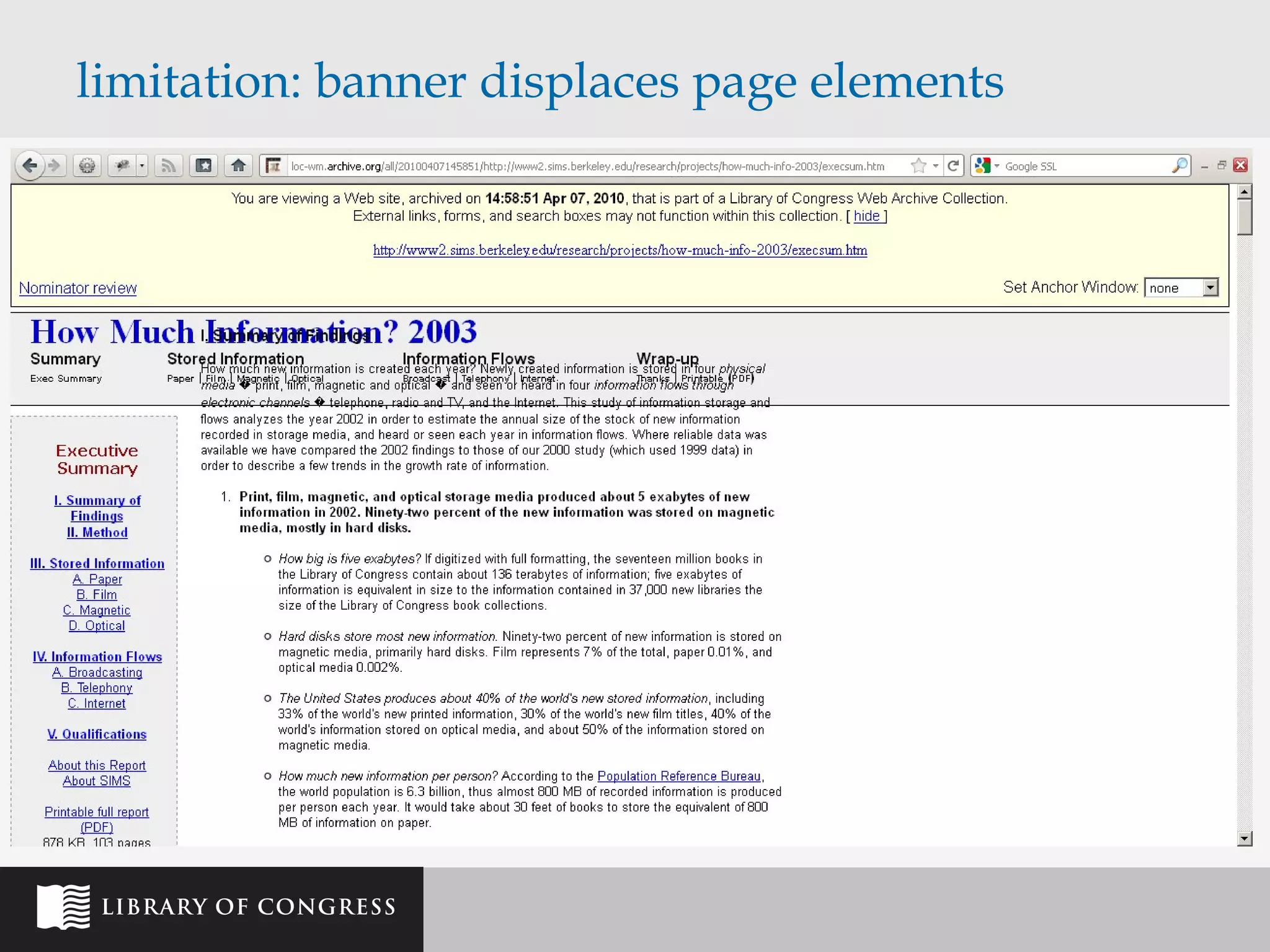The height and width of the screenshot is (952, 1270).
Task: Click the RSS feed toolbar icon
Action: pos(168,165)
